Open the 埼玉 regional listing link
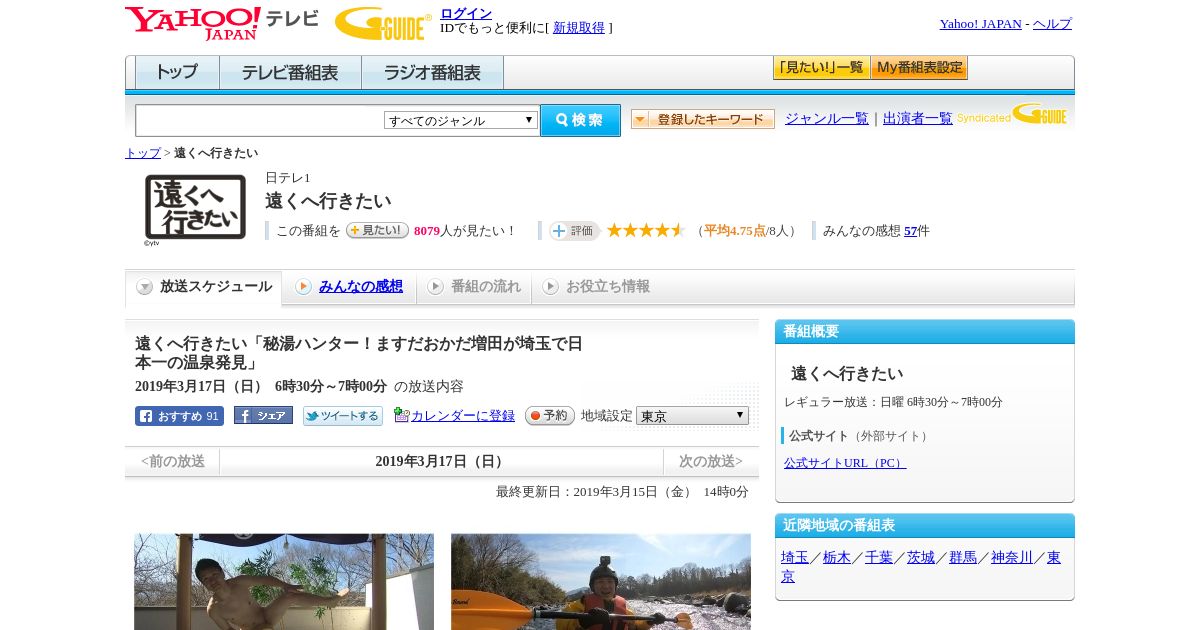 point(795,558)
